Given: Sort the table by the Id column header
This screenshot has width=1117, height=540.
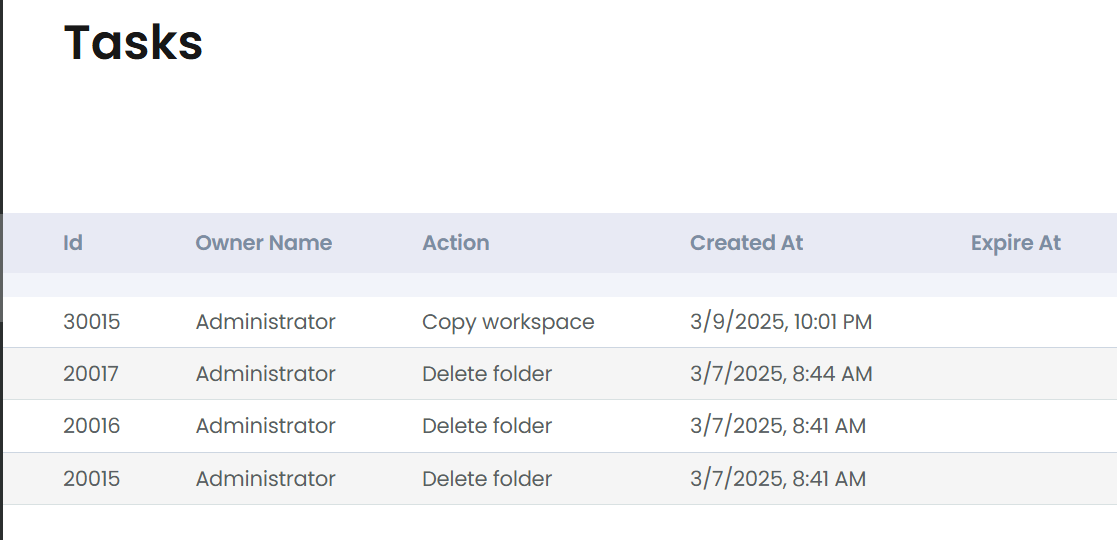Looking at the screenshot, I should [73, 243].
